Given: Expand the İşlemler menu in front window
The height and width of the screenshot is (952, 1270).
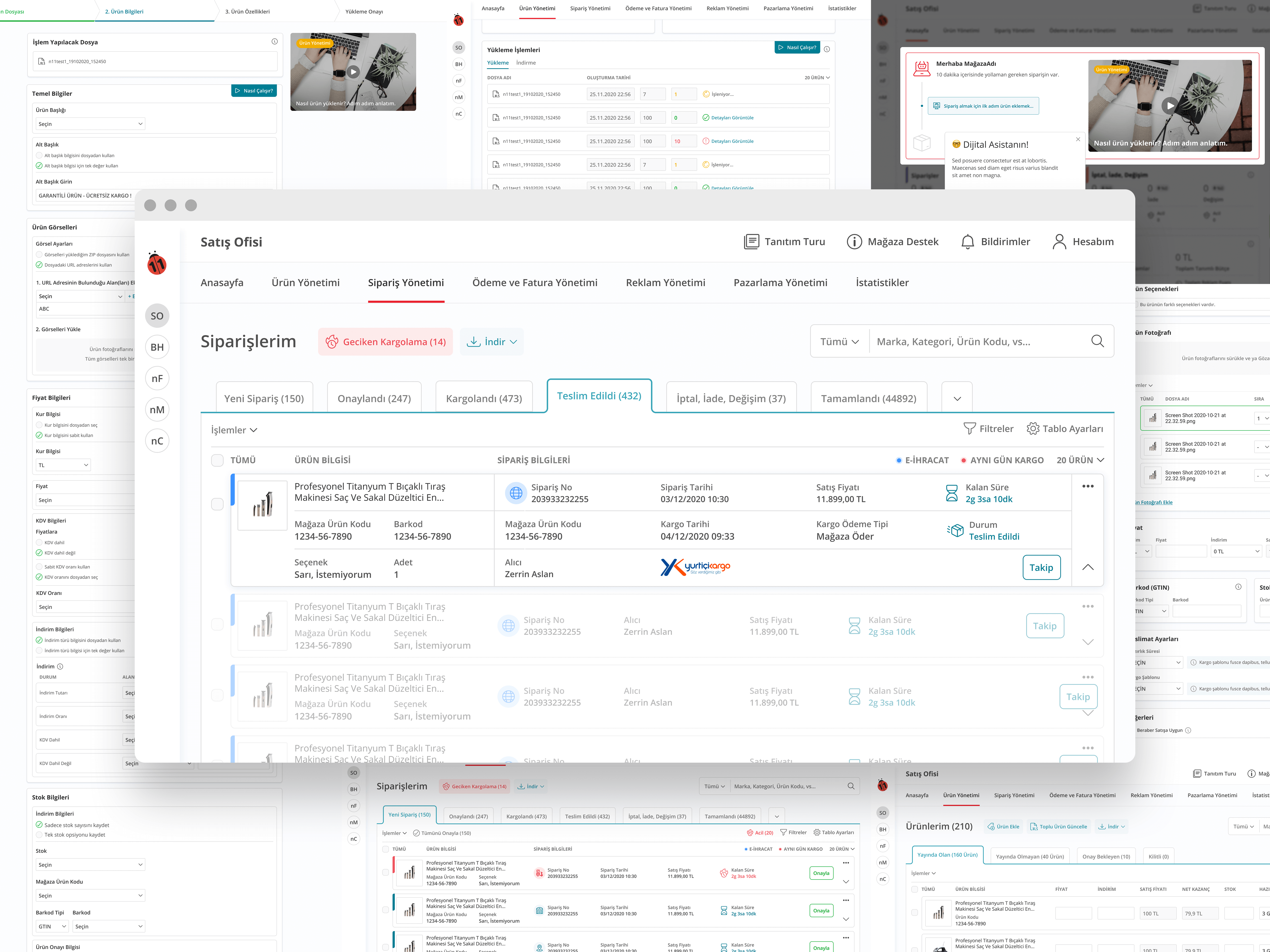Looking at the screenshot, I should [234, 430].
